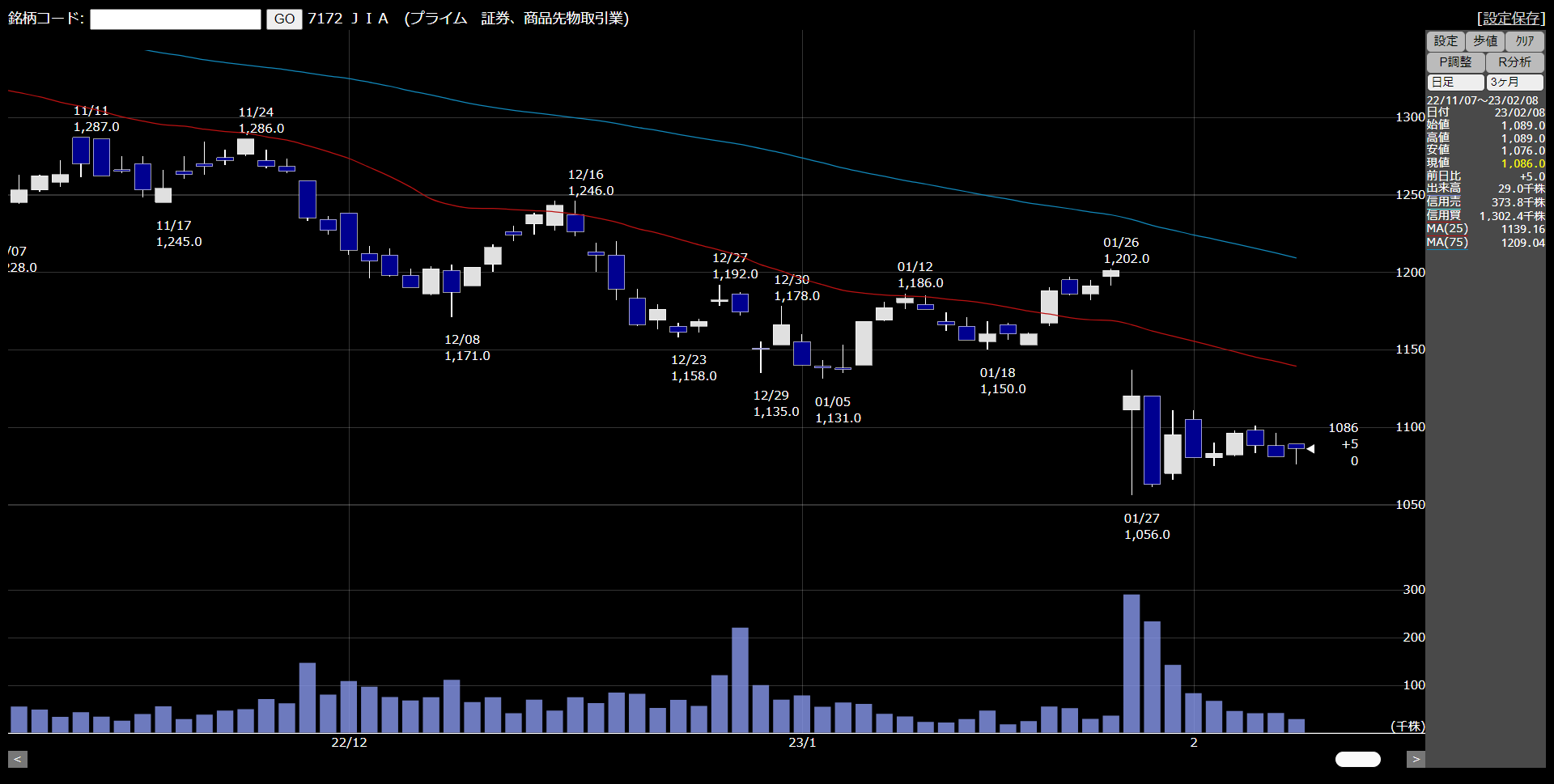Click the 01/27 1,056.0 low label

(1147, 527)
